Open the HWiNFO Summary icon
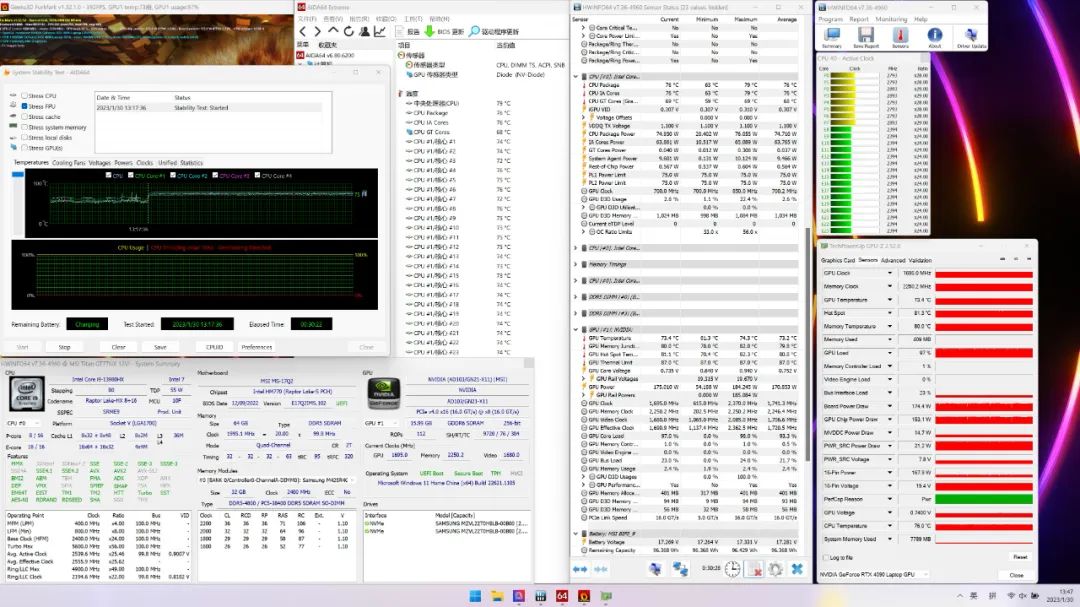Image resolution: width=1080 pixels, height=607 pixels. (x=831, y=37)
